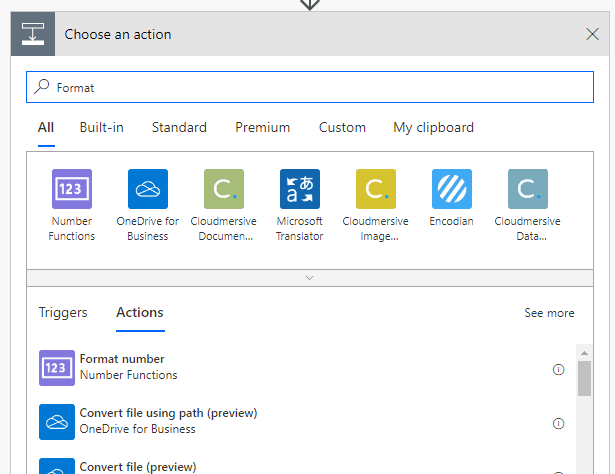615x474 pixels.
Task: Open the Cloudmersive Image connector
Action: (376, 189)
